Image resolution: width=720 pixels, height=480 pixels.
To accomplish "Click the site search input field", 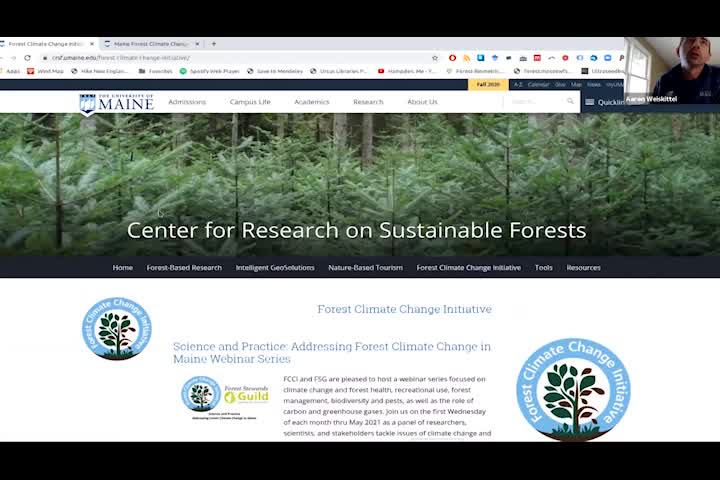I will coord(535,102).
